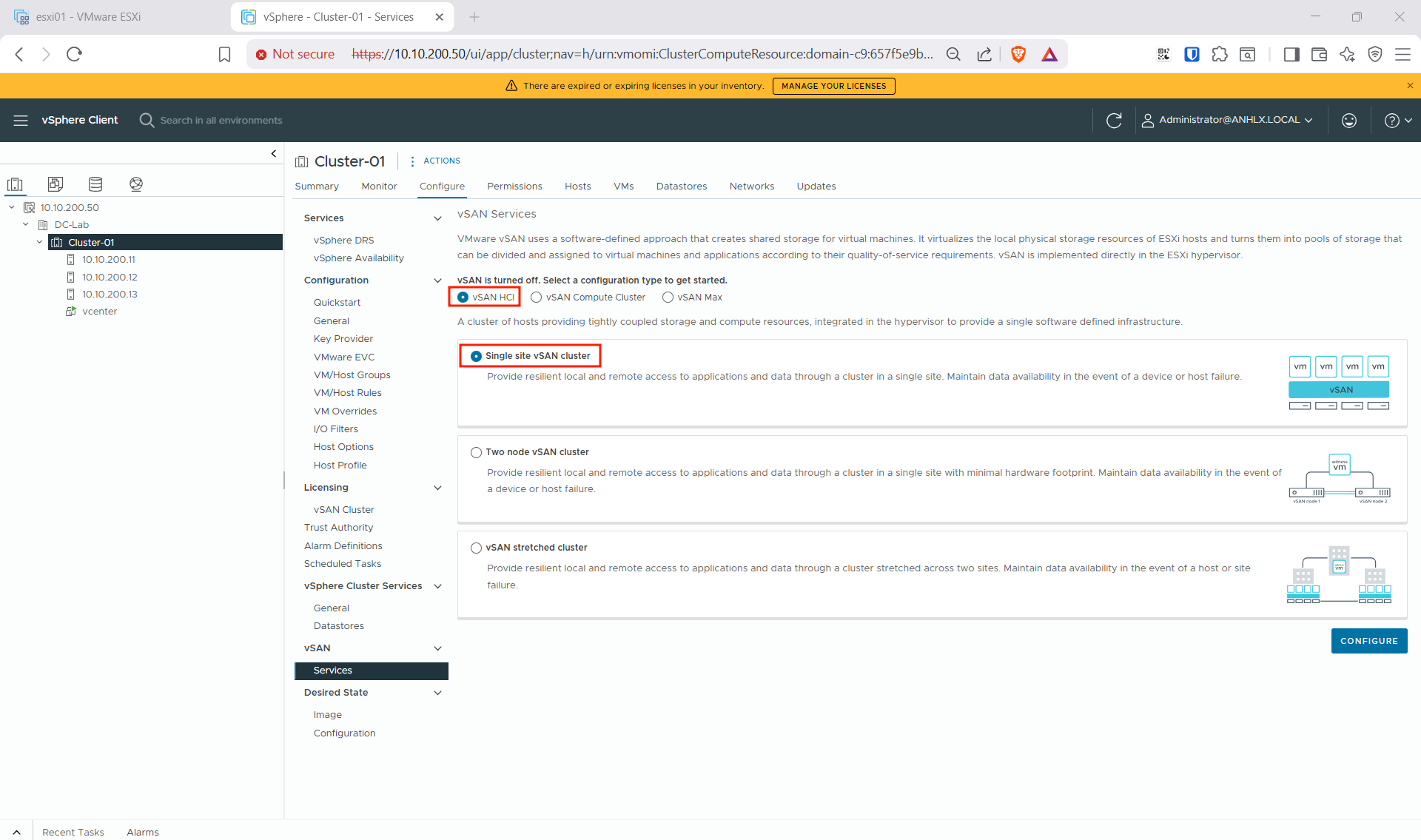This screenshot has height=840, width=1421.
Task: Collapse the Desired State section
Action: (437, 693)
